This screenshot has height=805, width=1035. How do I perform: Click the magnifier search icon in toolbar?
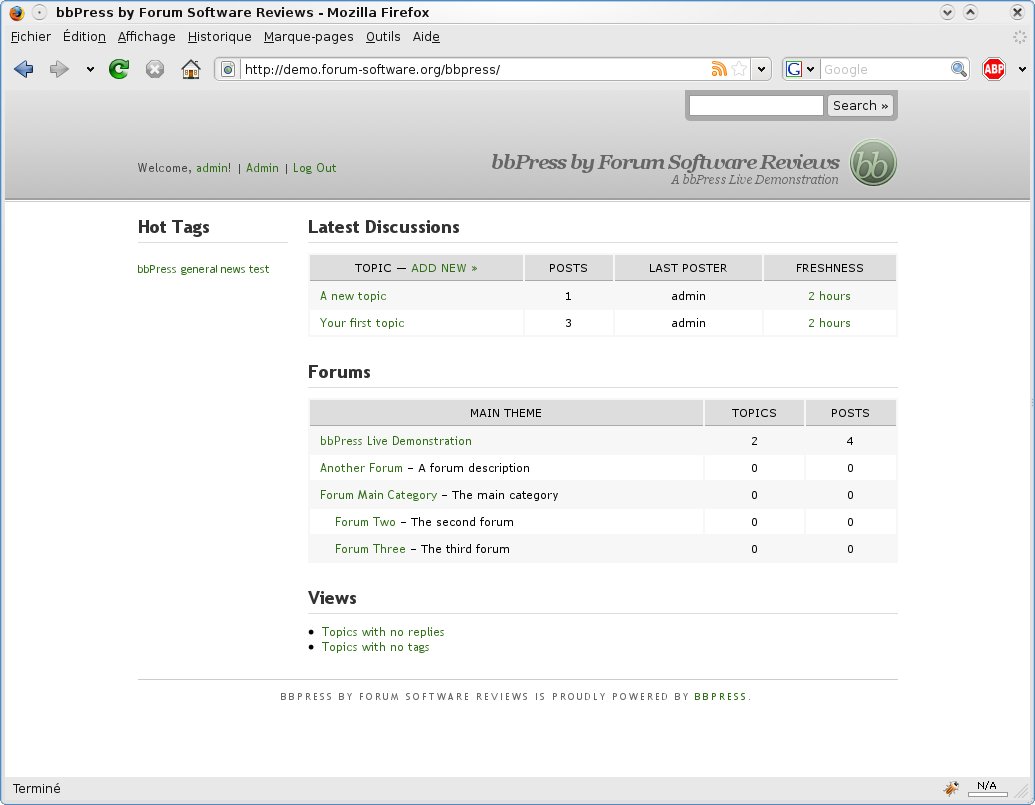(x=958, y=69)
